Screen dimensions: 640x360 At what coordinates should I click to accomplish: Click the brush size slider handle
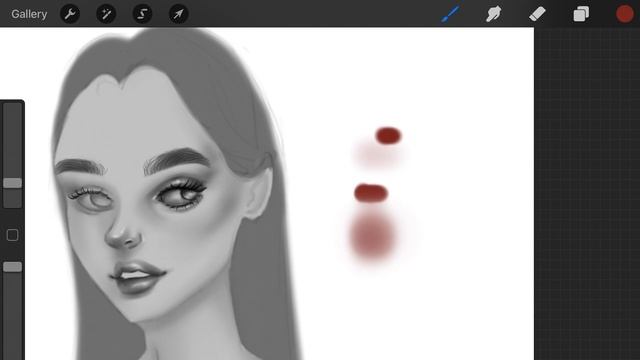tap(12, 183)
